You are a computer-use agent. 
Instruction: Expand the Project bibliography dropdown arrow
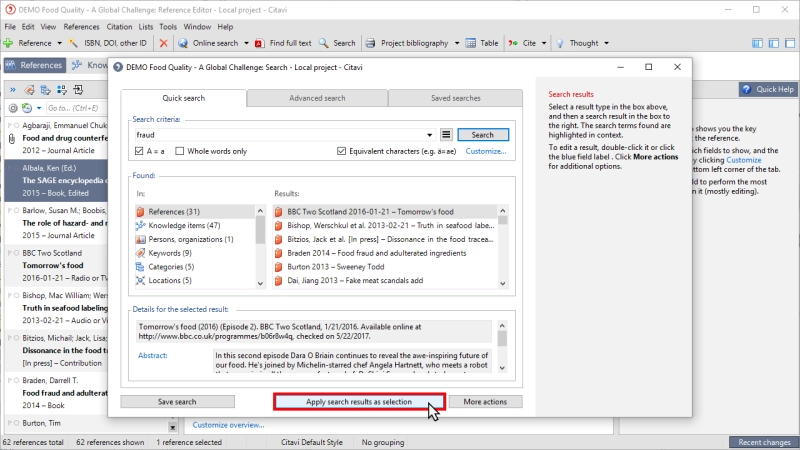click(457, 43)
